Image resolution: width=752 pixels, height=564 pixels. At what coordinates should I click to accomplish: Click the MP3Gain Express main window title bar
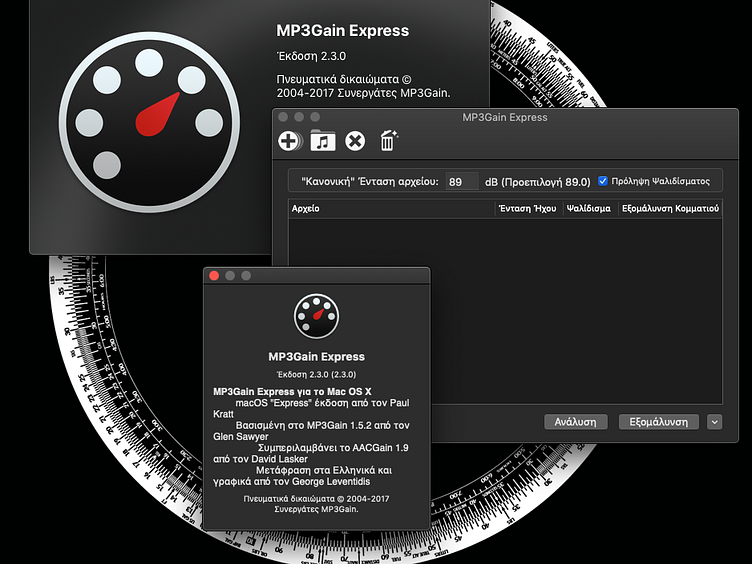(505, 117)
